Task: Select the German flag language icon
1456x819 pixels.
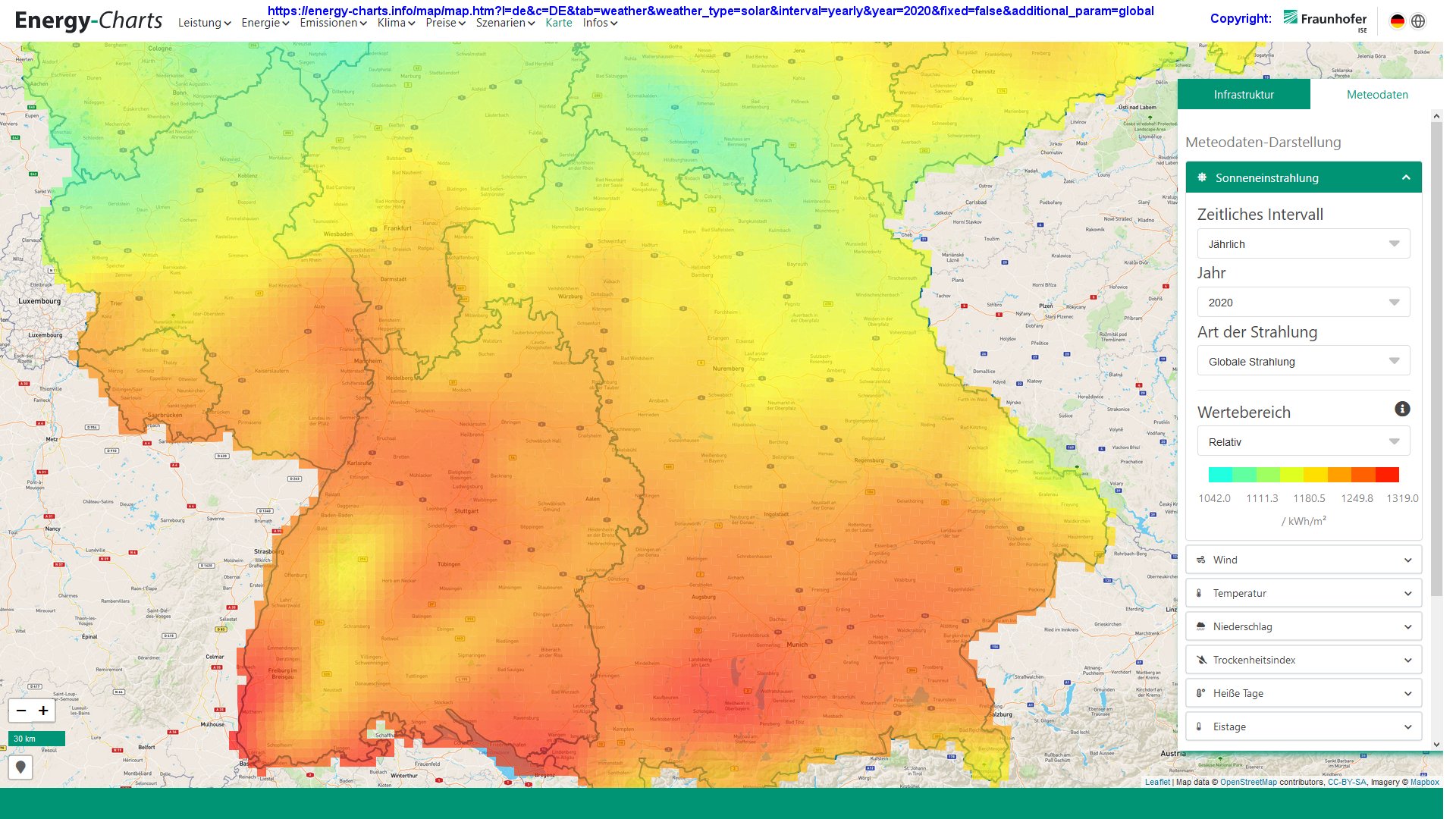Action: [1397, 21]
